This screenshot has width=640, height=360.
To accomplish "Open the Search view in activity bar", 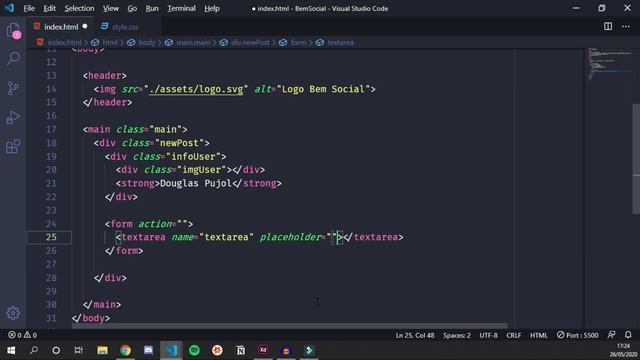I will (13, 58).
